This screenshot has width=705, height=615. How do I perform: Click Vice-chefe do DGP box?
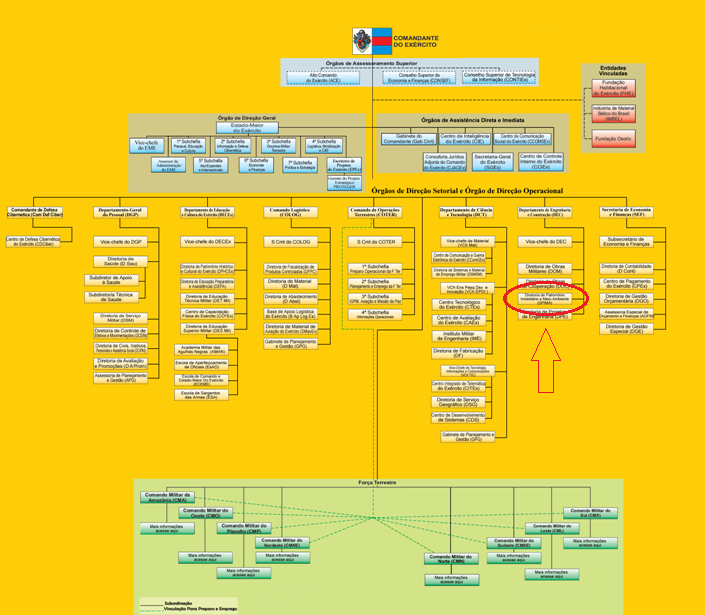(120, 242)
